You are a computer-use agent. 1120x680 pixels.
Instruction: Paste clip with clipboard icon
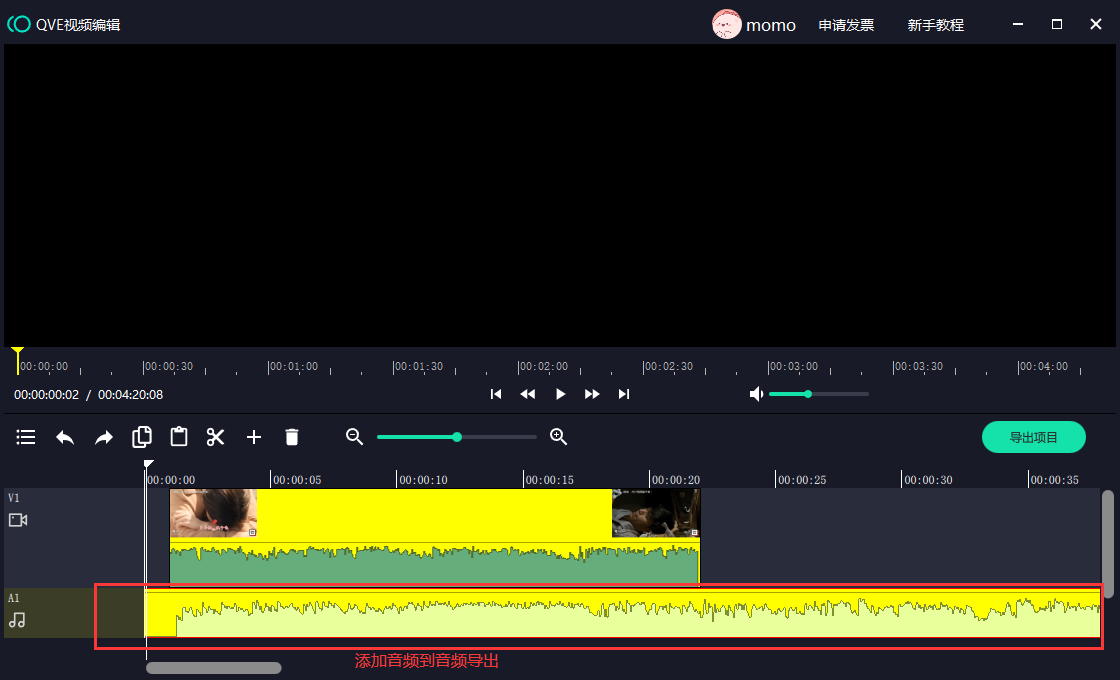(179, 437)
